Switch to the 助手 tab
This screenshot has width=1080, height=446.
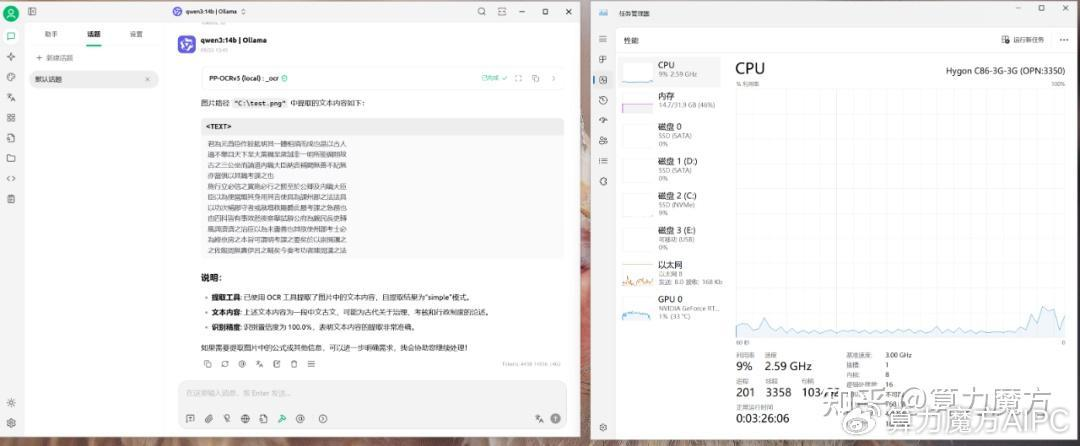51,34
